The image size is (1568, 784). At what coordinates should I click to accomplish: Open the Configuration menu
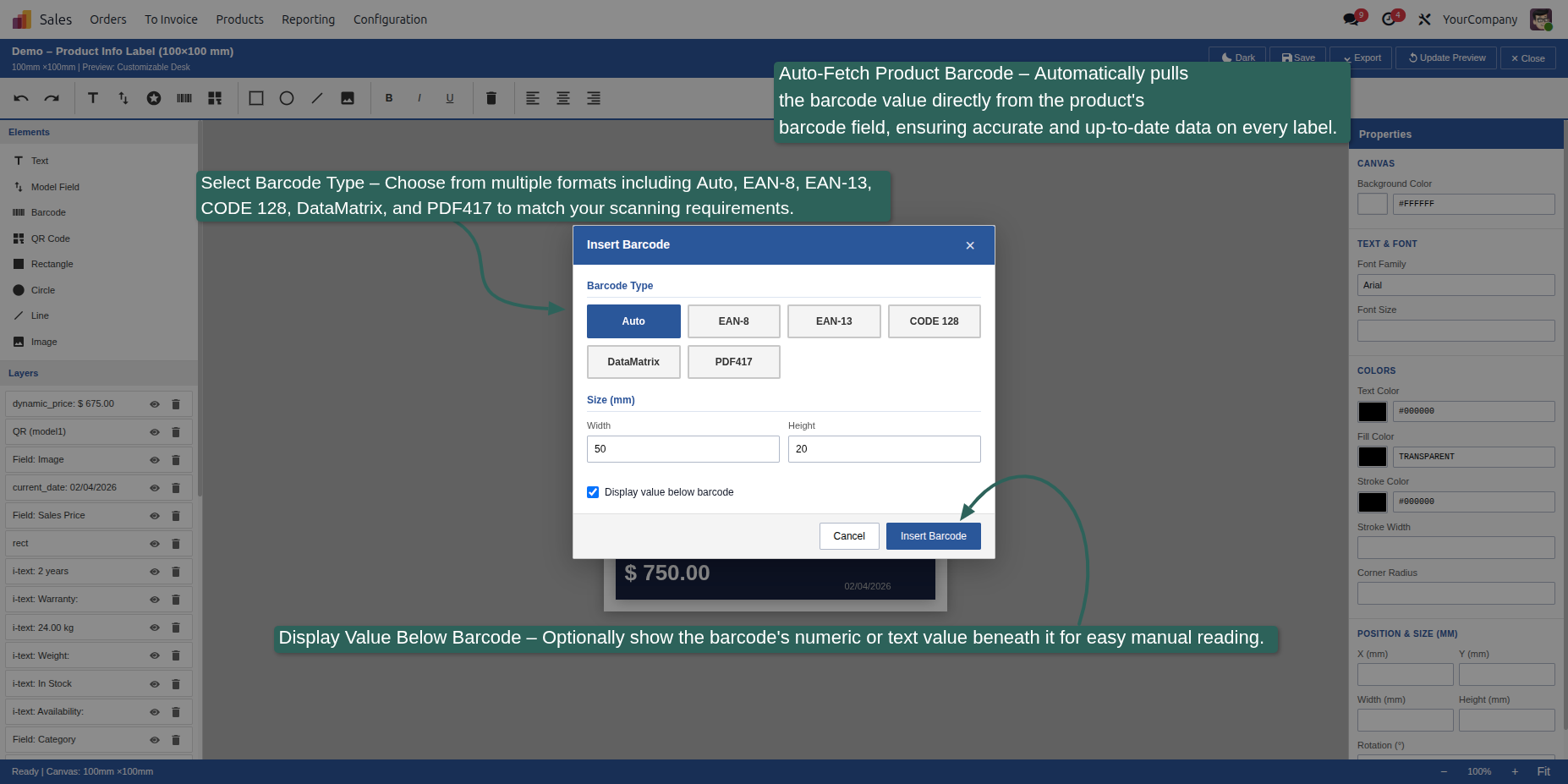pyautogui.click(x=390, y=19)
